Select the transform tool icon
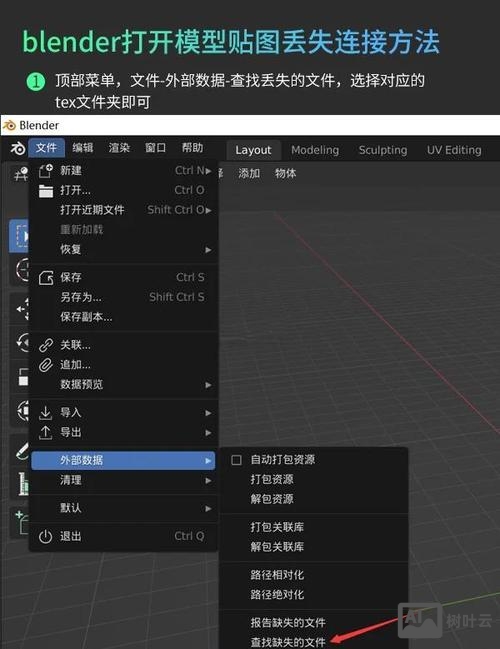Screen dimensions: 500x649 click(21, 411)
